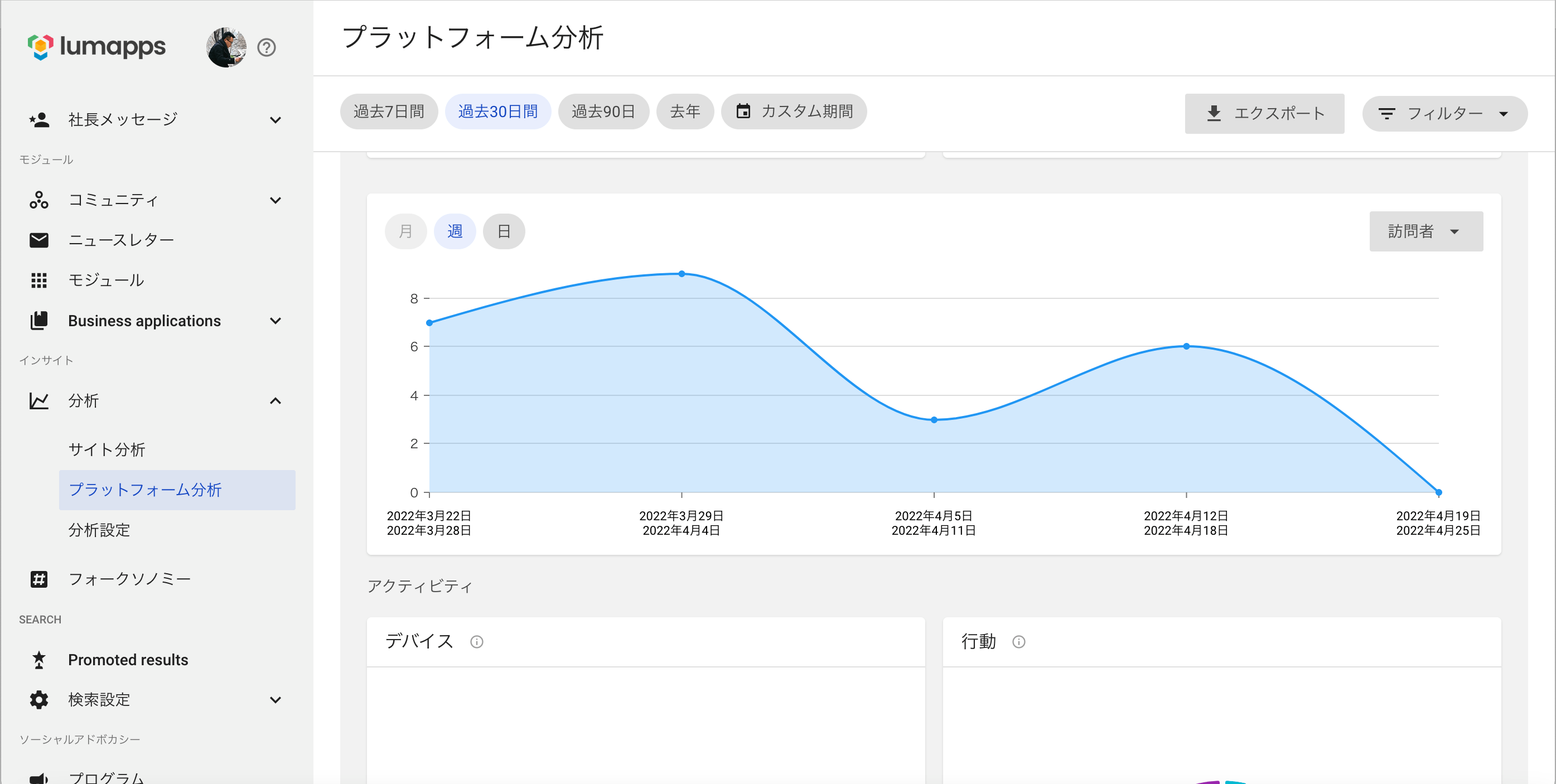Image resolution: width=1556 pixels, height=784 pixels.
Task: Click the エクスポート button
Action: point(1264,114)
